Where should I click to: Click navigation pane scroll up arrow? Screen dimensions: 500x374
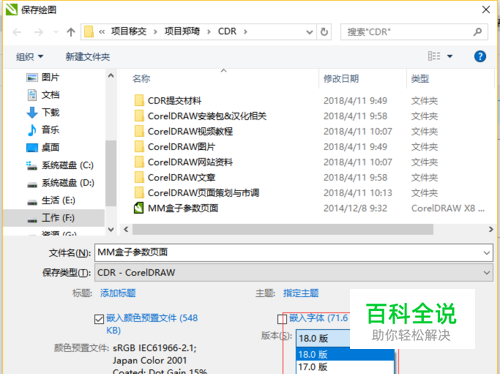click(111, 76)
